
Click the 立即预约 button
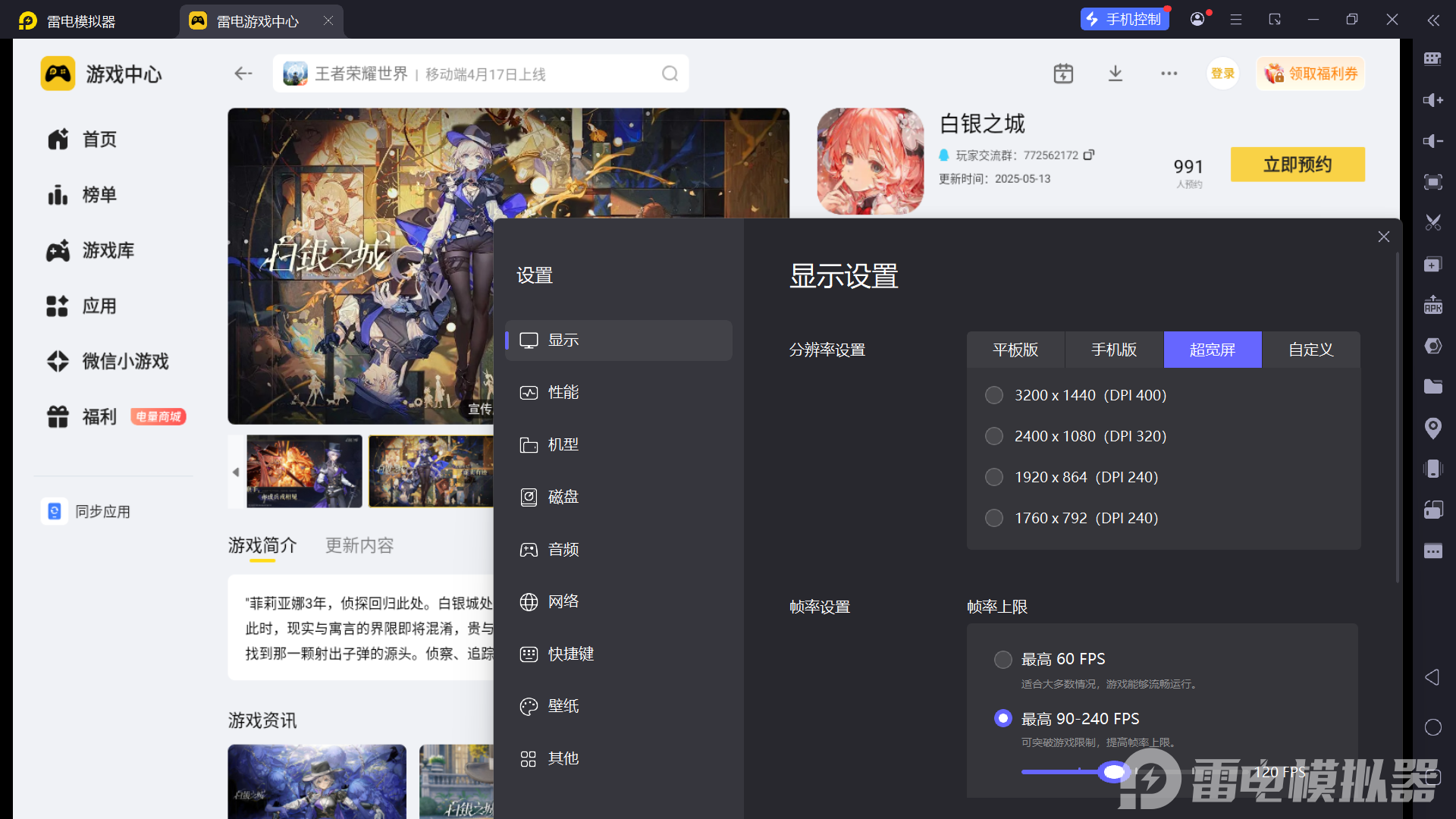(1297, 165)
